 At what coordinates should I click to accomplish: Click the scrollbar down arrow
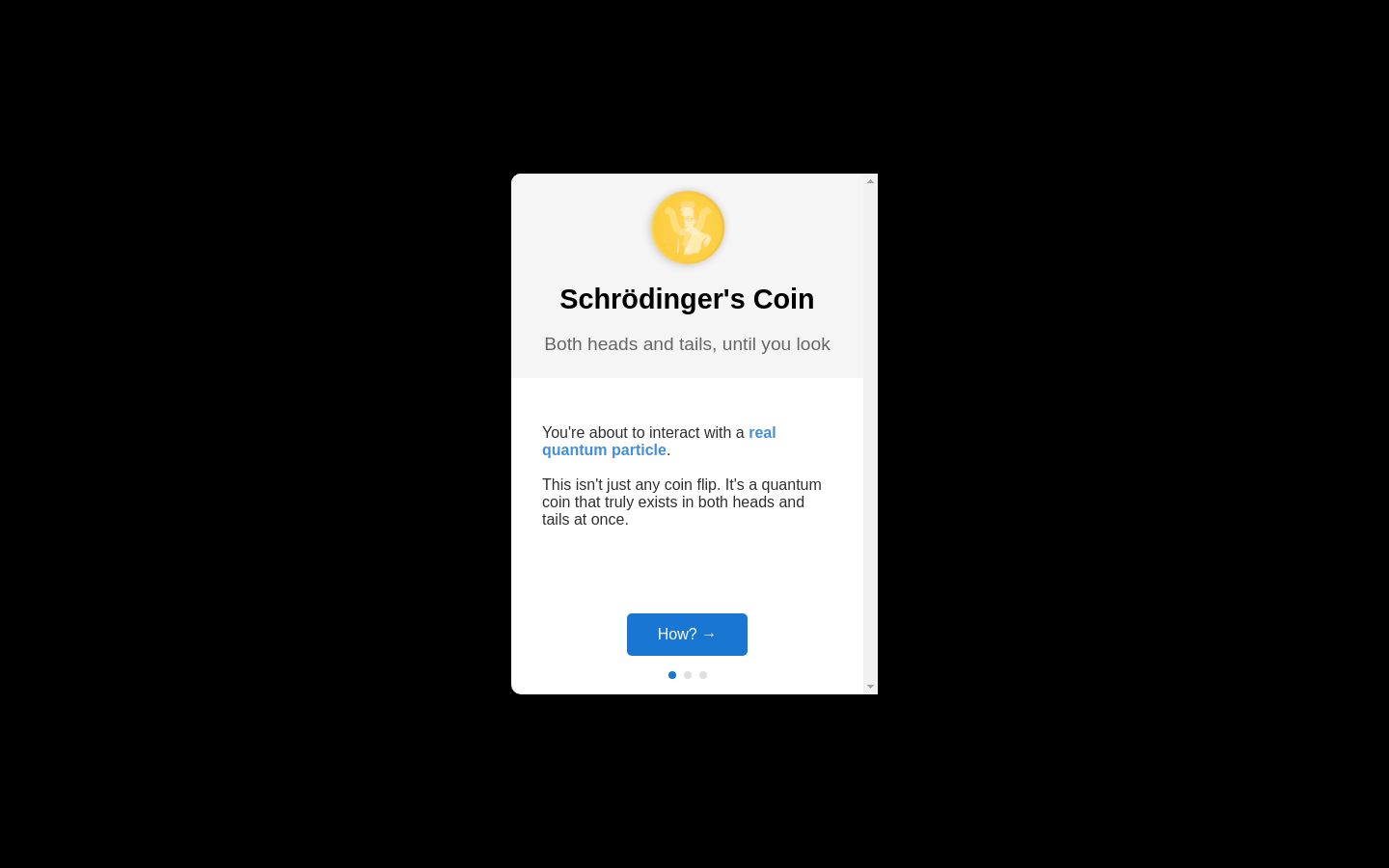870,687
